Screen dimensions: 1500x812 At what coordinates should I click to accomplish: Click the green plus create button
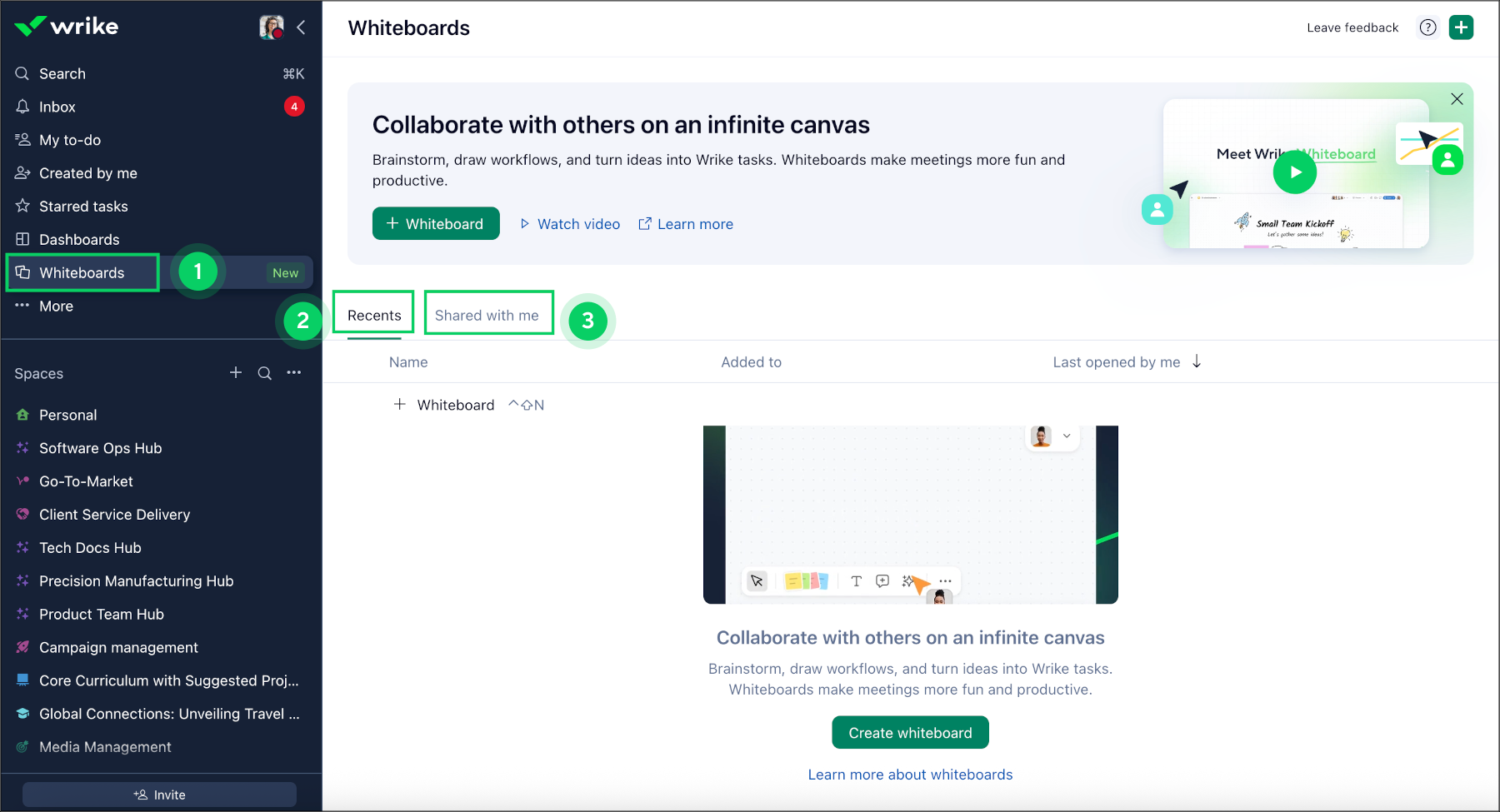(x=1461, y=27)
